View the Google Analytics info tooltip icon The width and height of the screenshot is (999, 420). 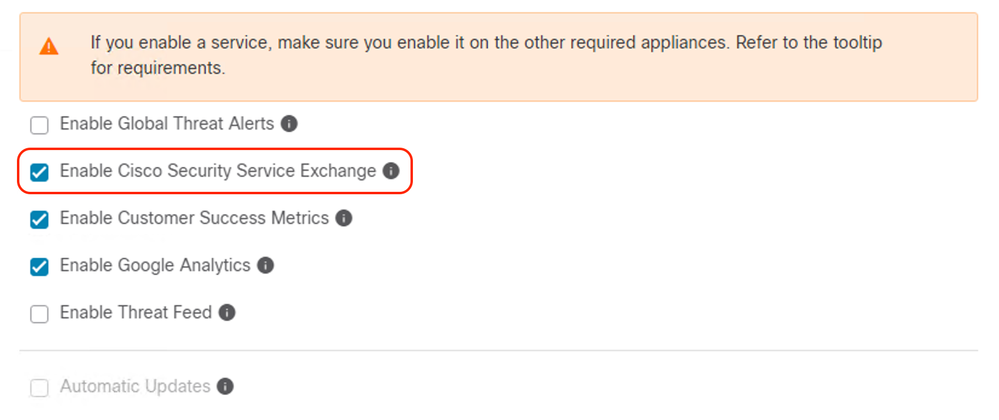265,265
